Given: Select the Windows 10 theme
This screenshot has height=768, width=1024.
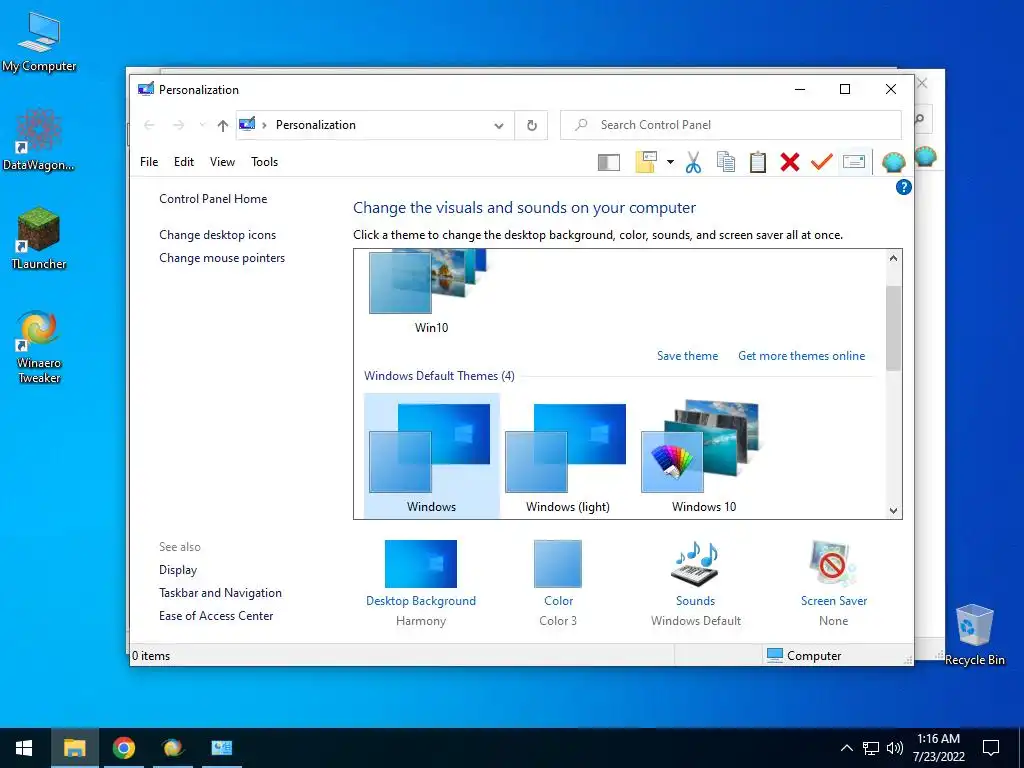Looking at the screenshot, I should (x=703, y=456).
